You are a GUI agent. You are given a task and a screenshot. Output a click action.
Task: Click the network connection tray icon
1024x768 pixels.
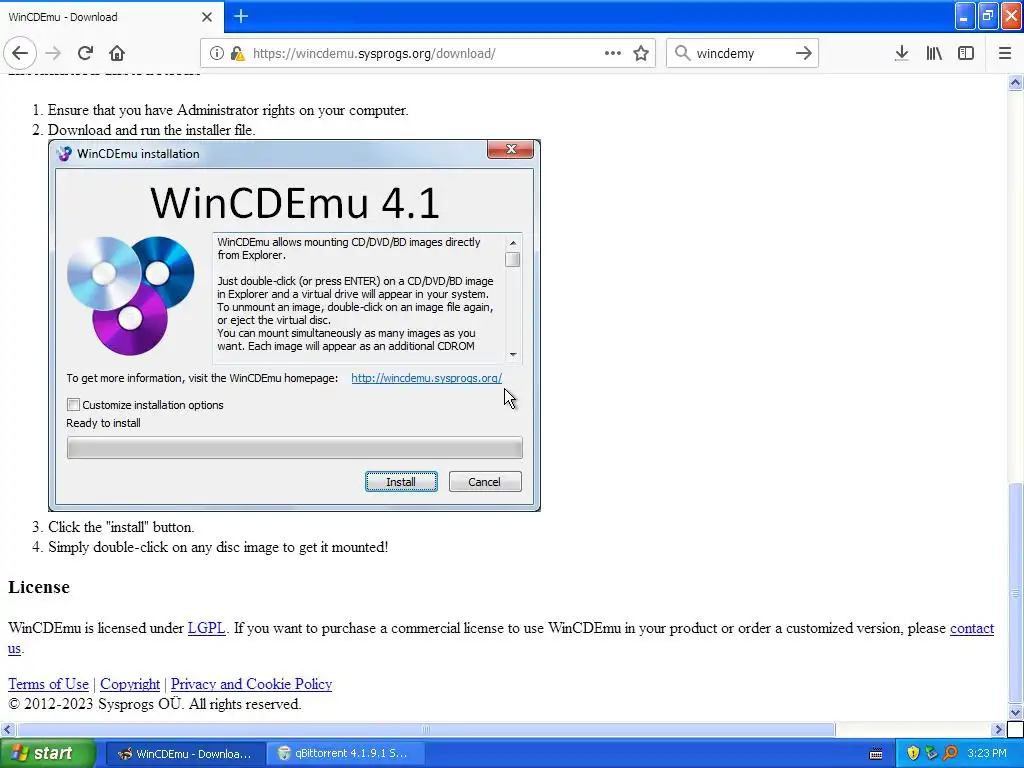click(931, 753)
